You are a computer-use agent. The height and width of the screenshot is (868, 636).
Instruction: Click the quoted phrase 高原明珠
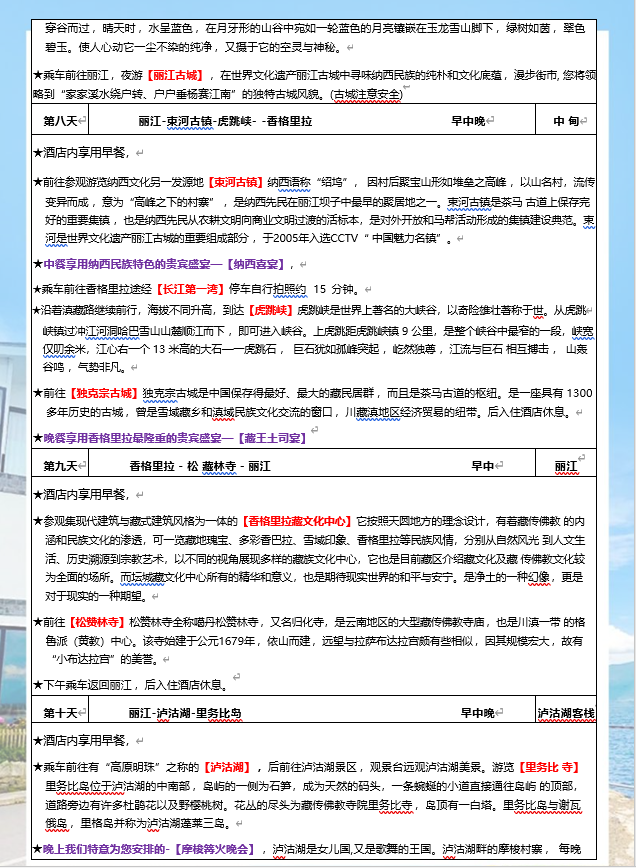(132, 767)
